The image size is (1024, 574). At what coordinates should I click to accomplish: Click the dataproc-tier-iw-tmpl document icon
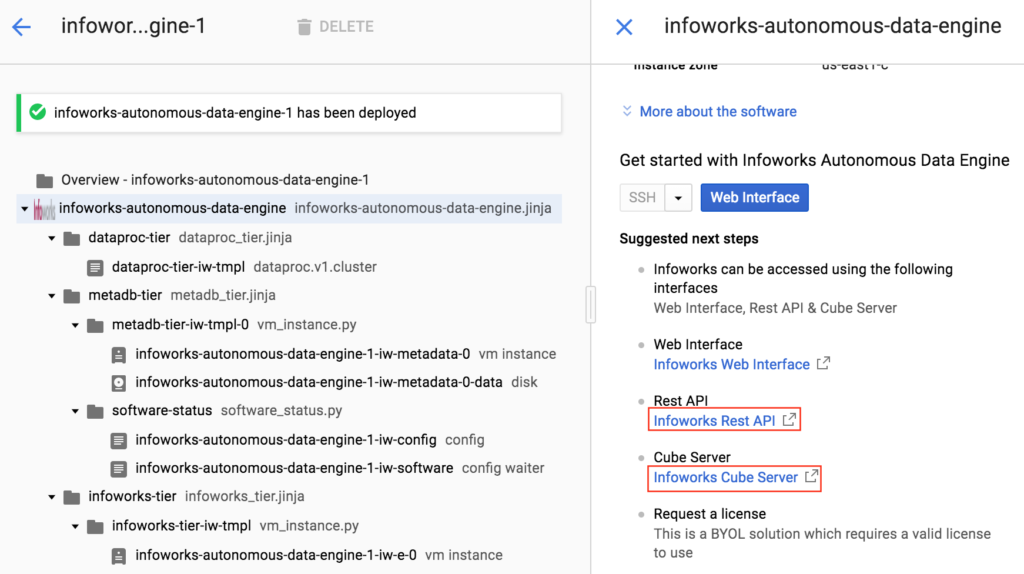tap(95, 267)
